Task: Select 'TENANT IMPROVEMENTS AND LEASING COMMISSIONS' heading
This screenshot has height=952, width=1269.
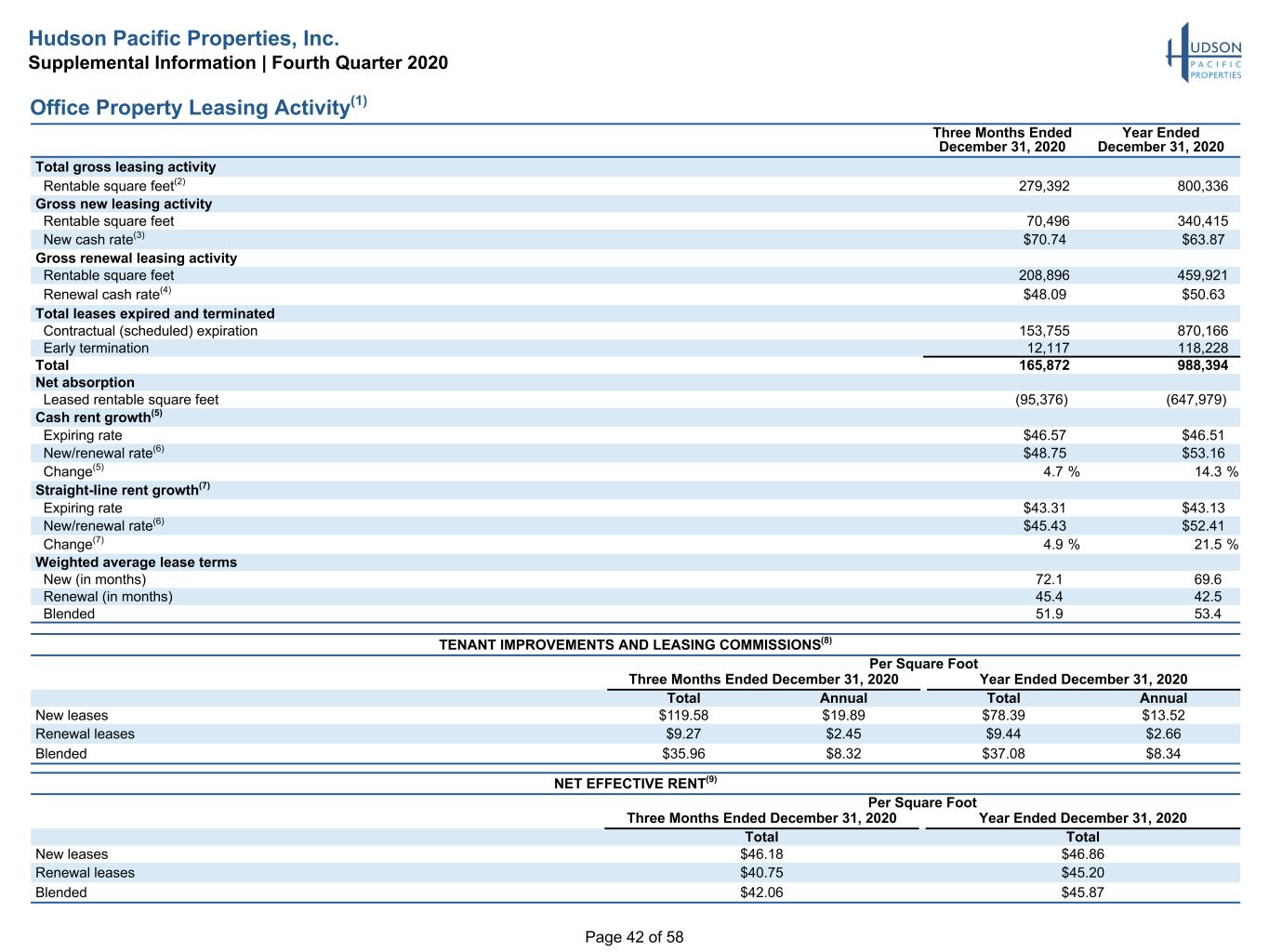Action: 635,644
